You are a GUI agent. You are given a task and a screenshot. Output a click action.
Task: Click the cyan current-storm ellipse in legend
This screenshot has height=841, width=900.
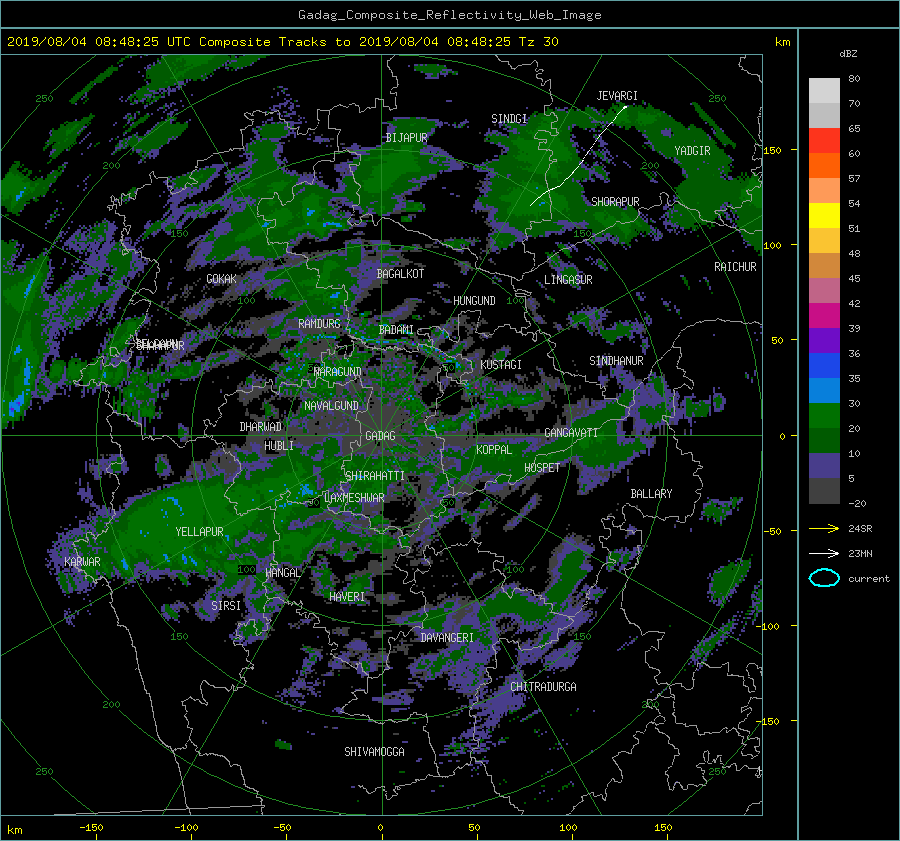click(824, 578)
